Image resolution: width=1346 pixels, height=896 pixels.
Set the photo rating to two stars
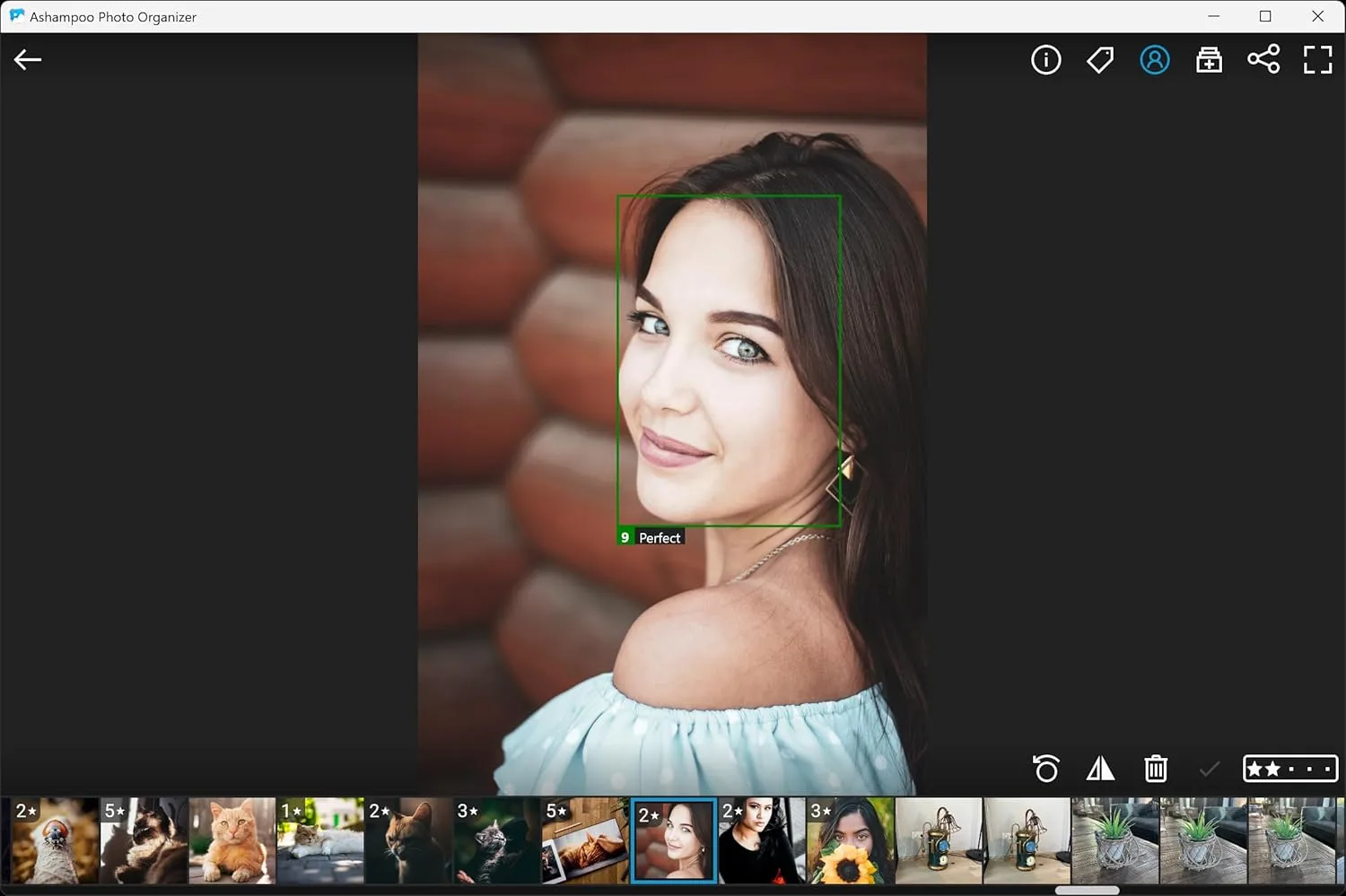pos(1271,769)
